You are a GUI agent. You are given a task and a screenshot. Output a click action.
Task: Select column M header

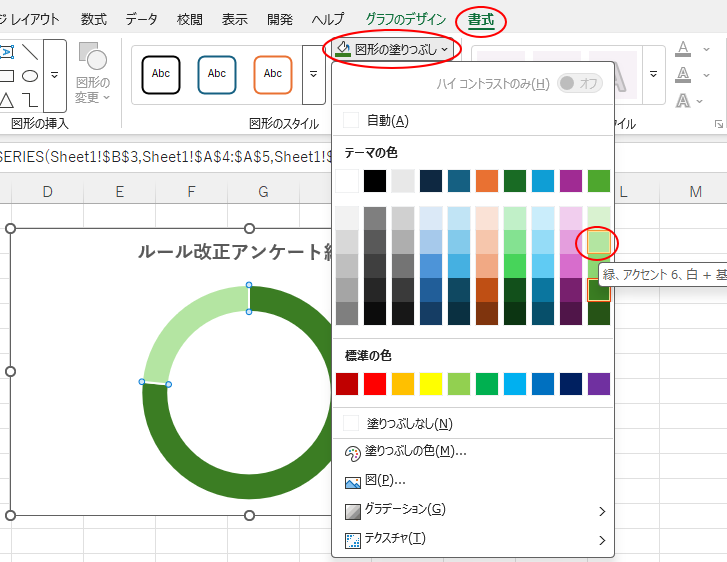(x=695, y=192)
